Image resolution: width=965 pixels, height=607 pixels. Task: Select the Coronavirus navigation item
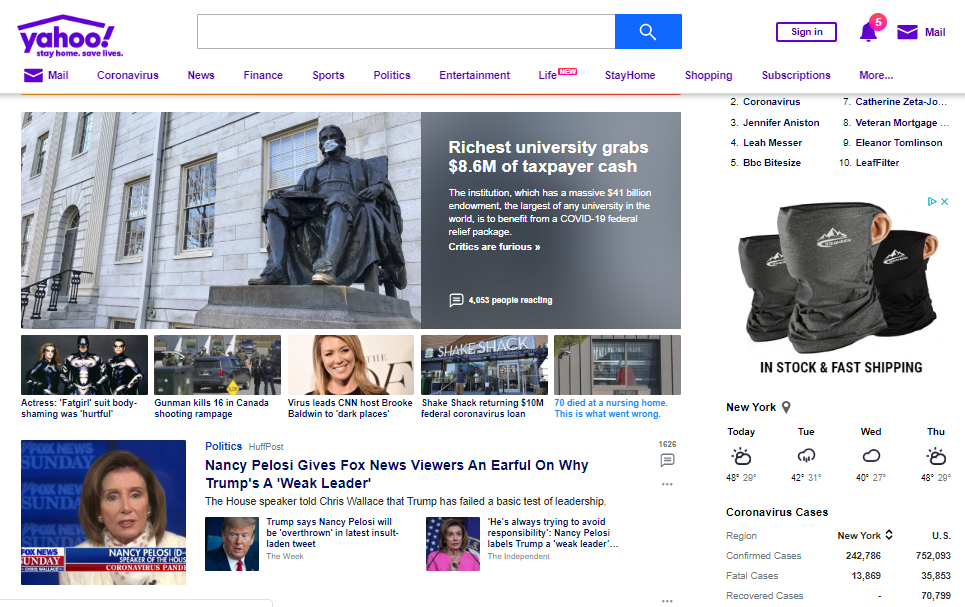pyautogui.click(x=128, y=75)
